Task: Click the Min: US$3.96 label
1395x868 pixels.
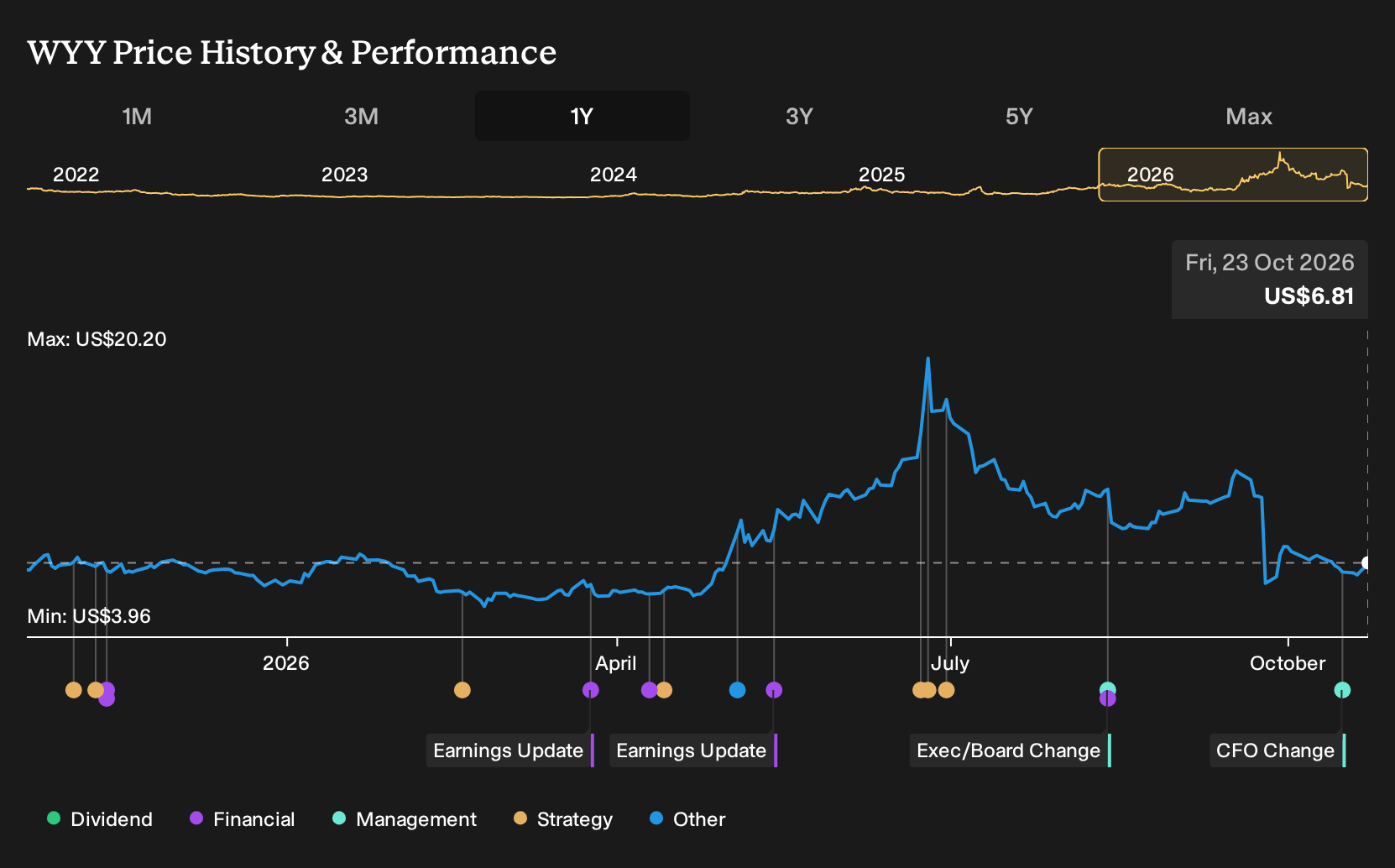Action: click(89, 616)
